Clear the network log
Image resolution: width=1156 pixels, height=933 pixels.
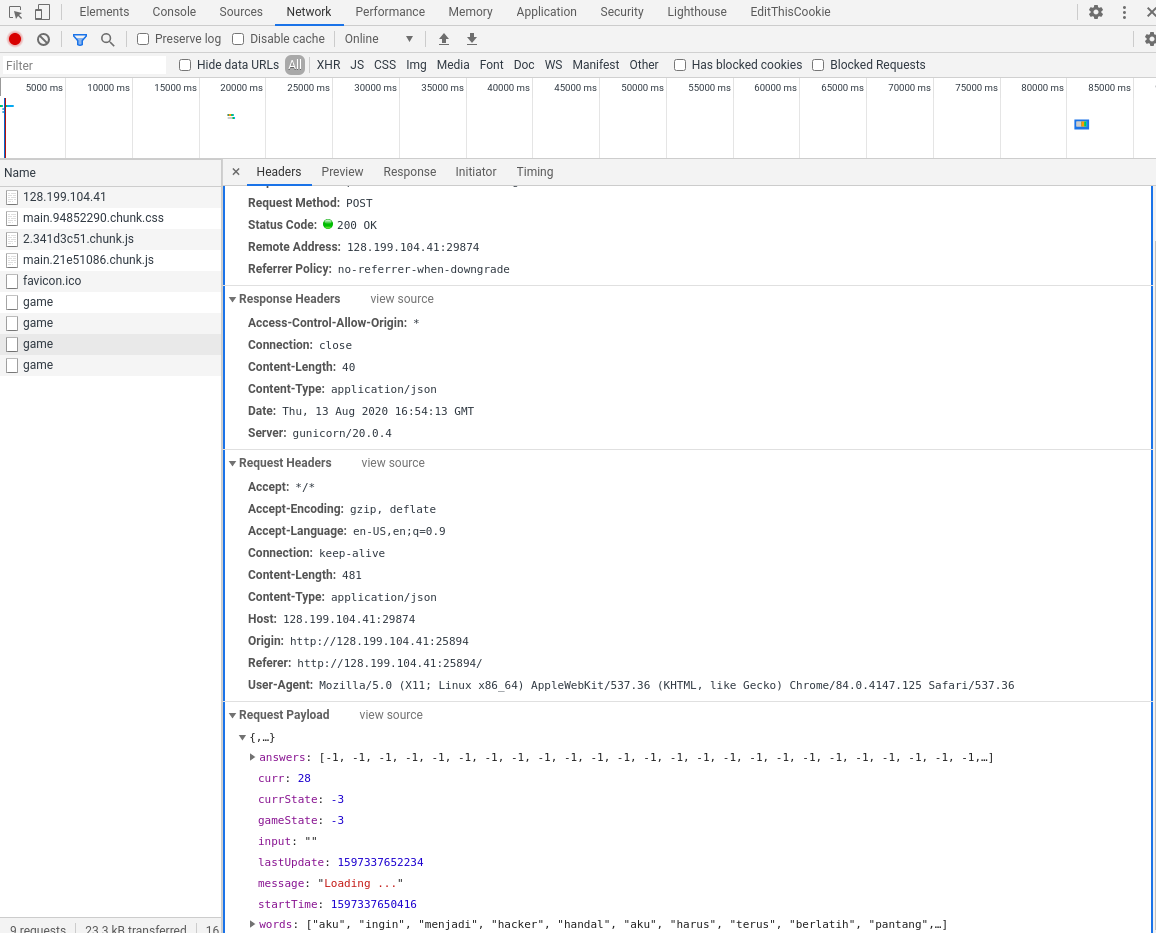pyautogui.click(x=43, y=39)
